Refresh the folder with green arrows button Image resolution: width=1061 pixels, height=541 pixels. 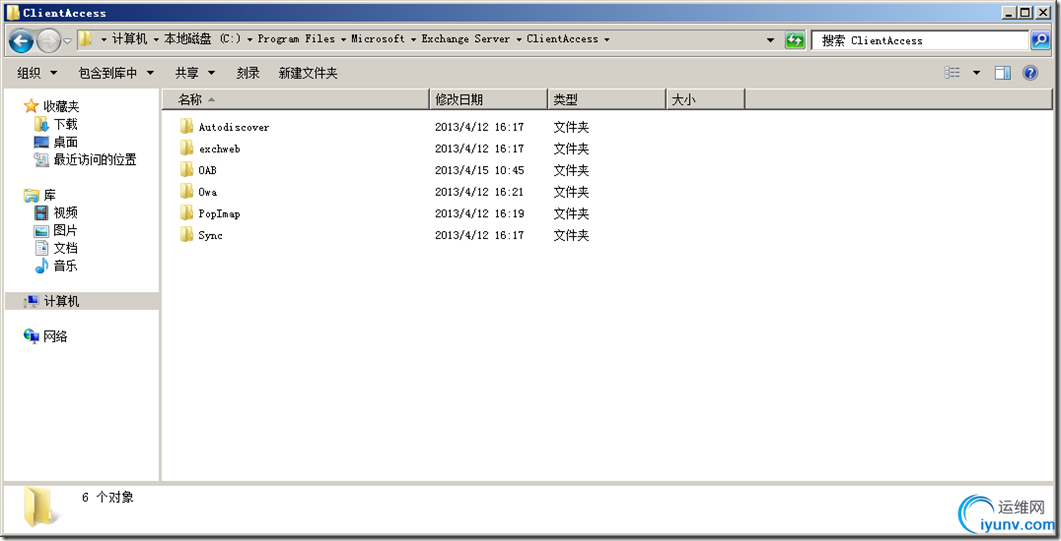794,40
